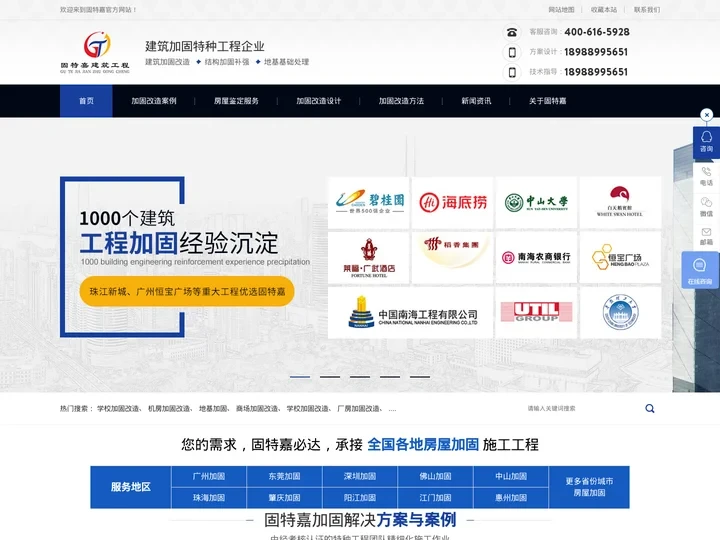
Task: Open 房屋鉴定服务 menu item
Action: 236,101
